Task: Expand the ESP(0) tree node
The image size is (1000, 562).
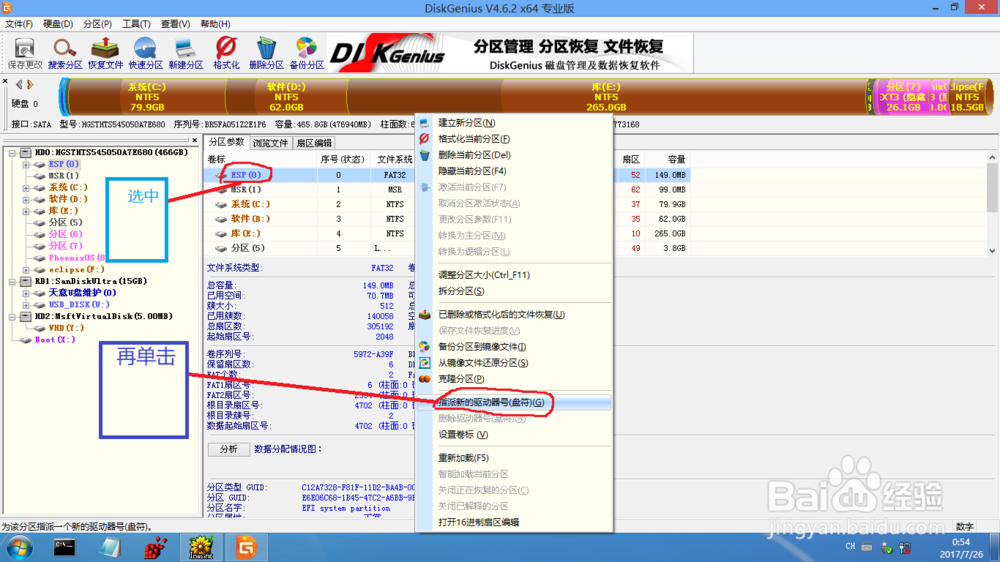Action: (x=26, y=165)
